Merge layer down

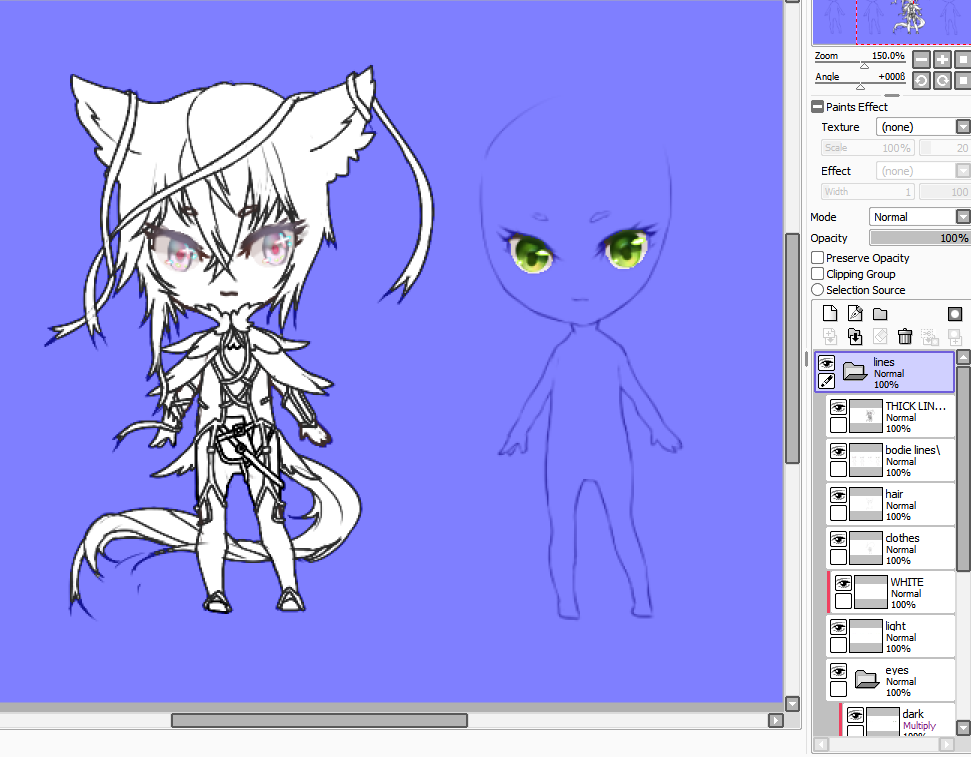(x=855, y=336)
